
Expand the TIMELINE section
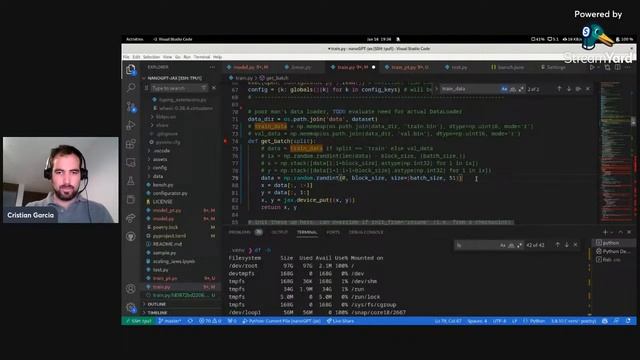(x=182, y=313)
